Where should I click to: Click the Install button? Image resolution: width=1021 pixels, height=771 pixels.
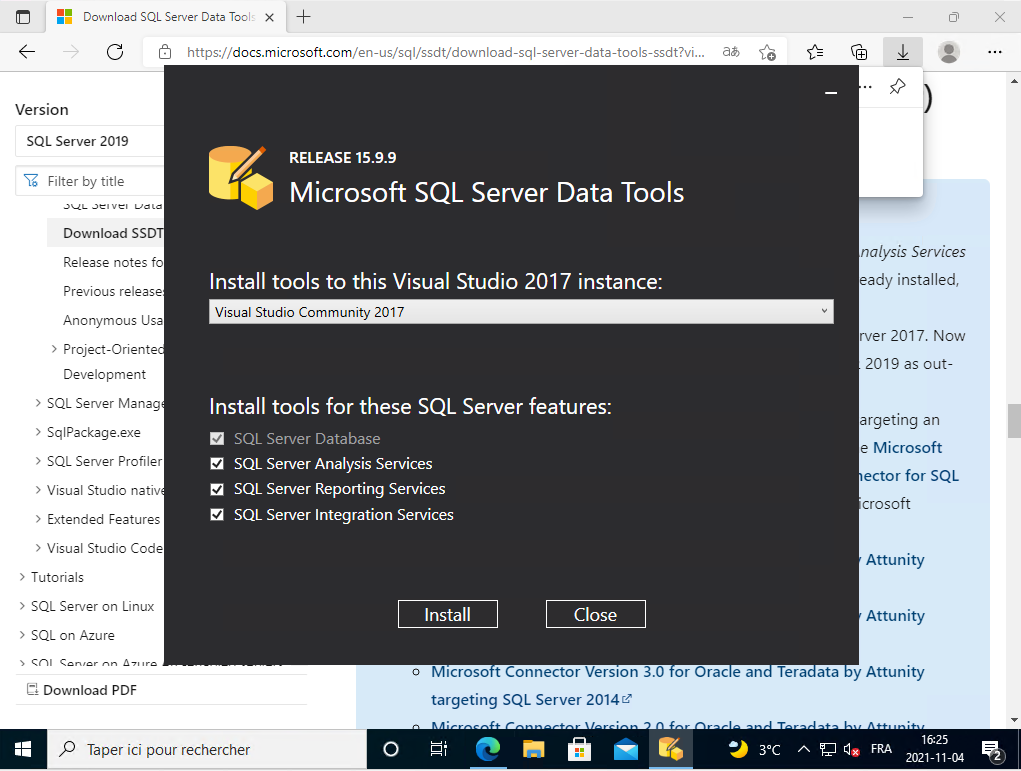447,614
